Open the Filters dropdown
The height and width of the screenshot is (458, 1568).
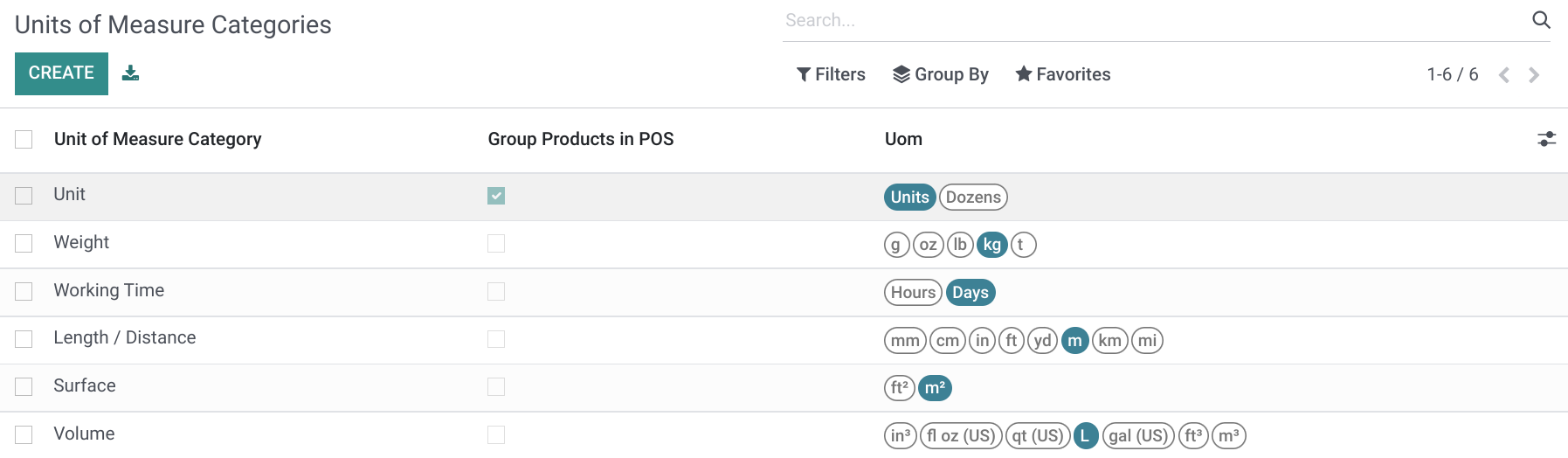point(831,74)
